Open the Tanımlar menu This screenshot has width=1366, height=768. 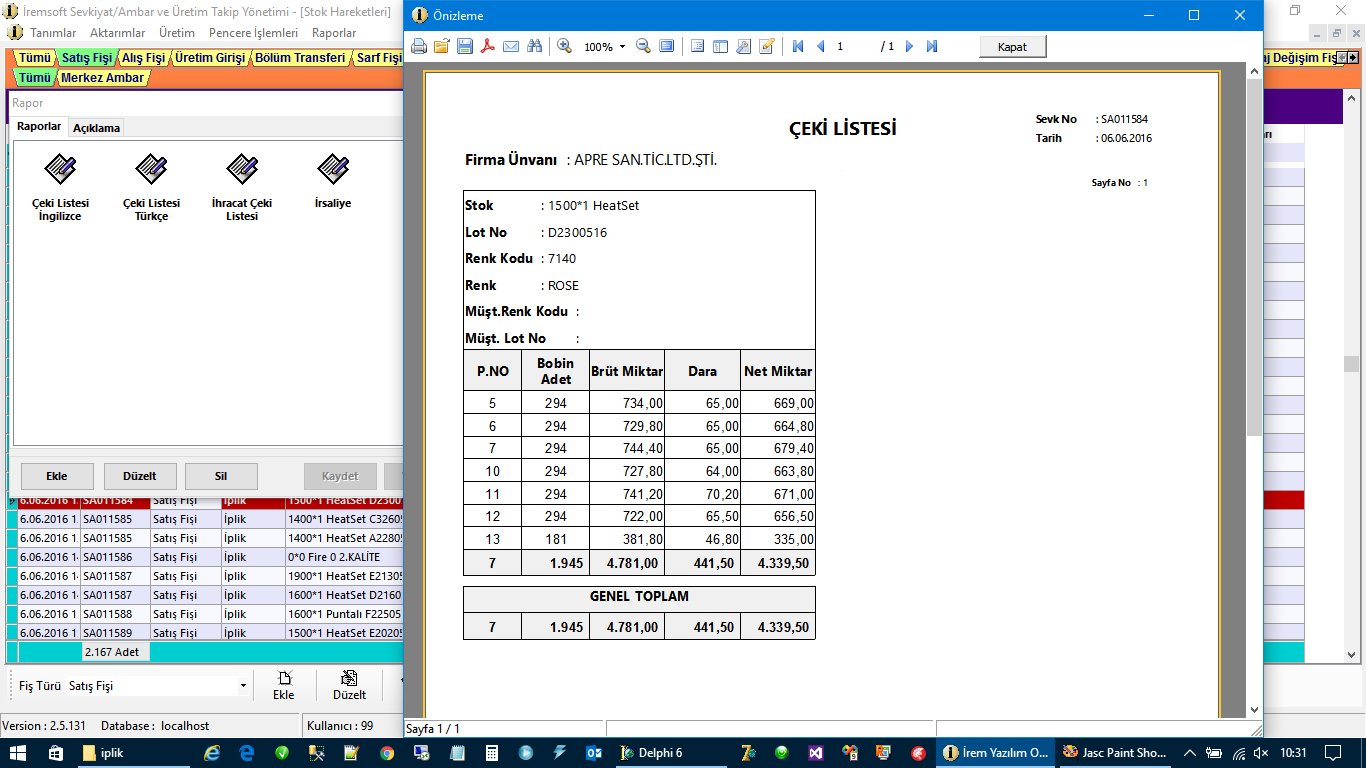[x=53, y=33]
